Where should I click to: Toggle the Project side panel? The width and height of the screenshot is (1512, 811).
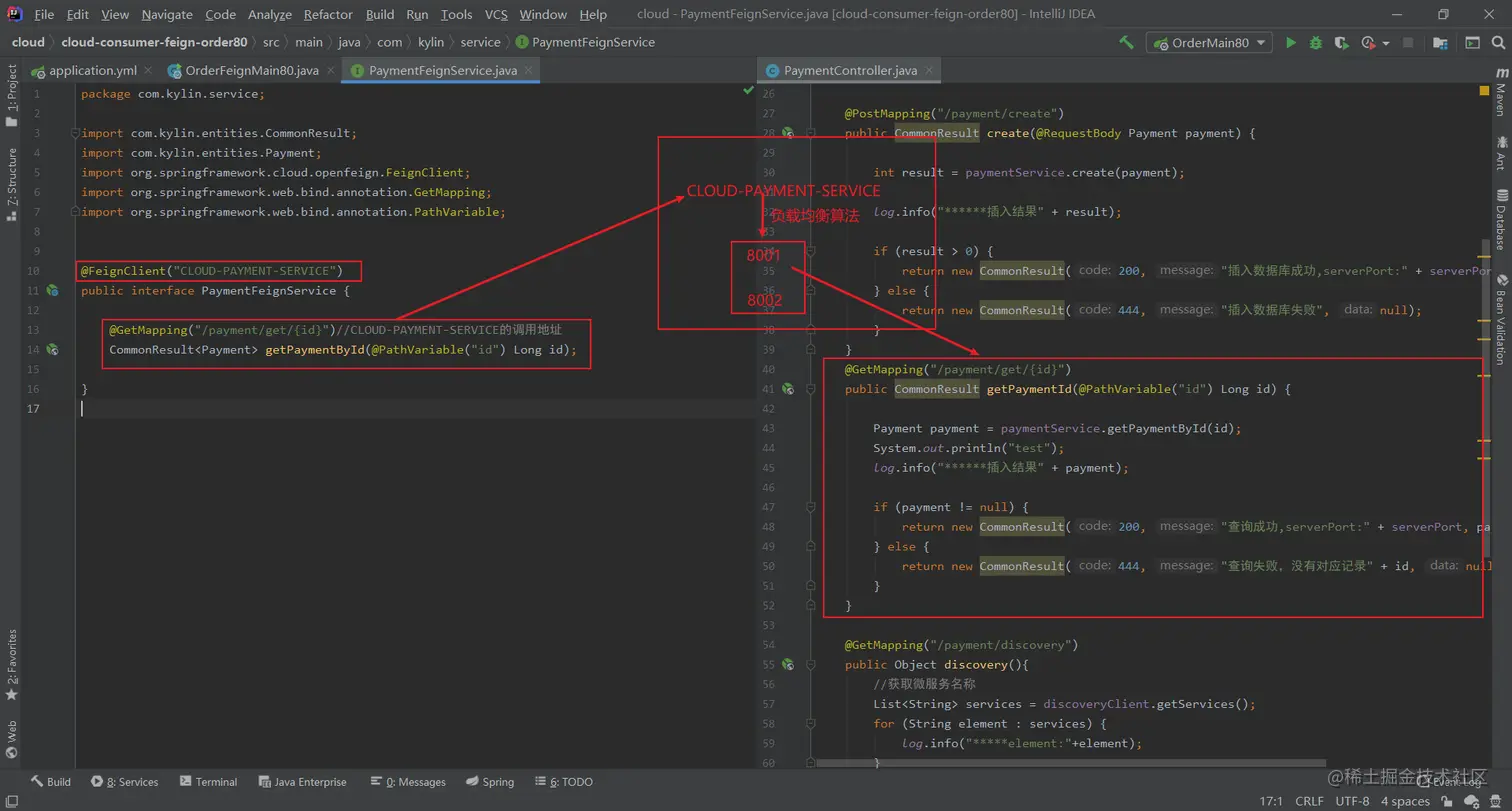coord(11,95)
